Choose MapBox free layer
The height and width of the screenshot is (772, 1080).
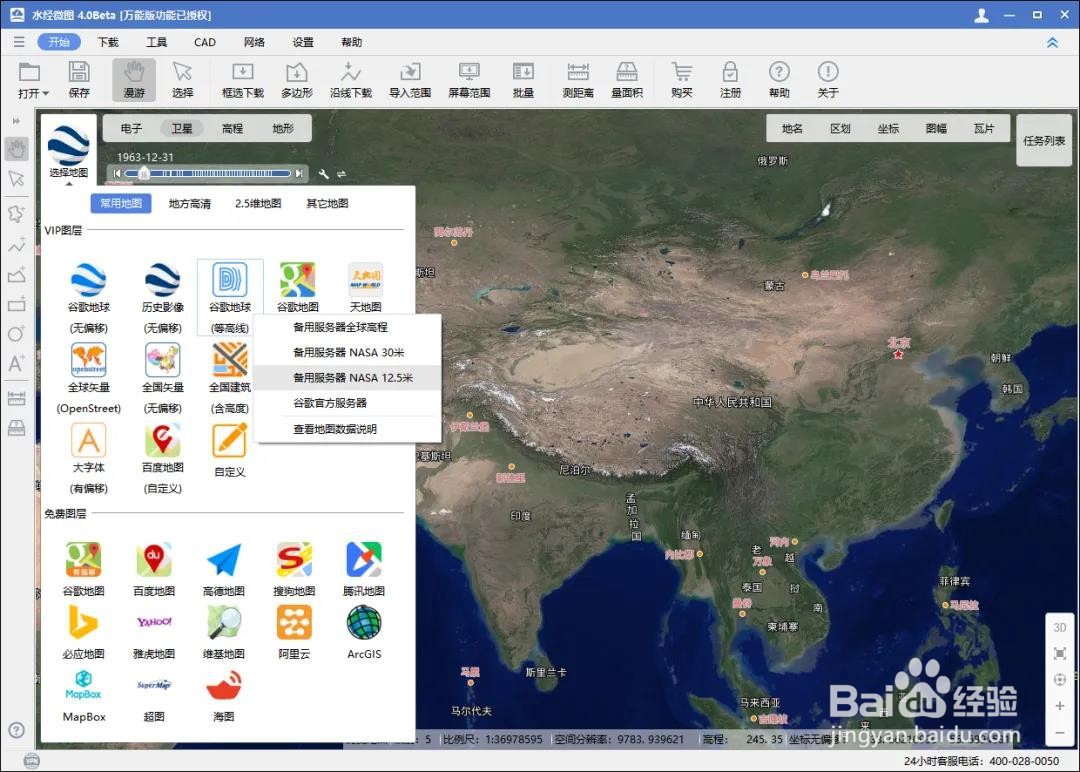[84, 694]
